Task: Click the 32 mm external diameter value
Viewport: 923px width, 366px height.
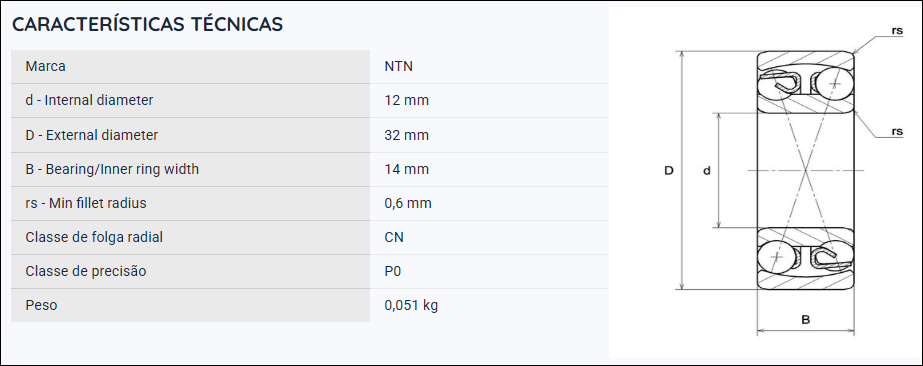Action: [x=406, y=135]
